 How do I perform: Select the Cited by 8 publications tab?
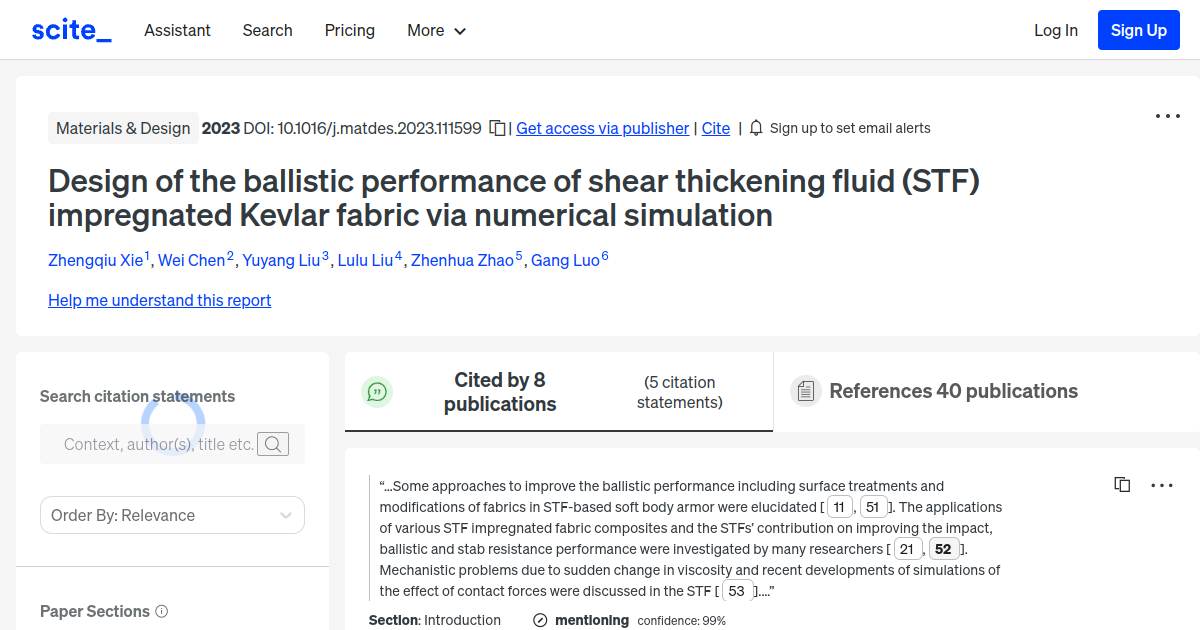[x=500, y=392]
